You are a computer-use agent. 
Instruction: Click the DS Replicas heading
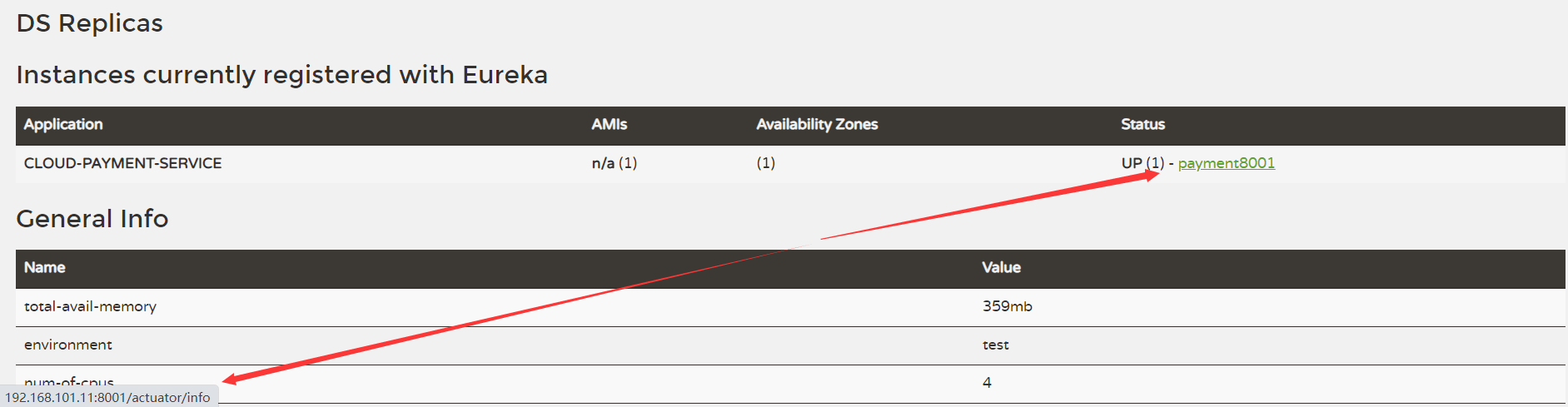coord(90,23)
